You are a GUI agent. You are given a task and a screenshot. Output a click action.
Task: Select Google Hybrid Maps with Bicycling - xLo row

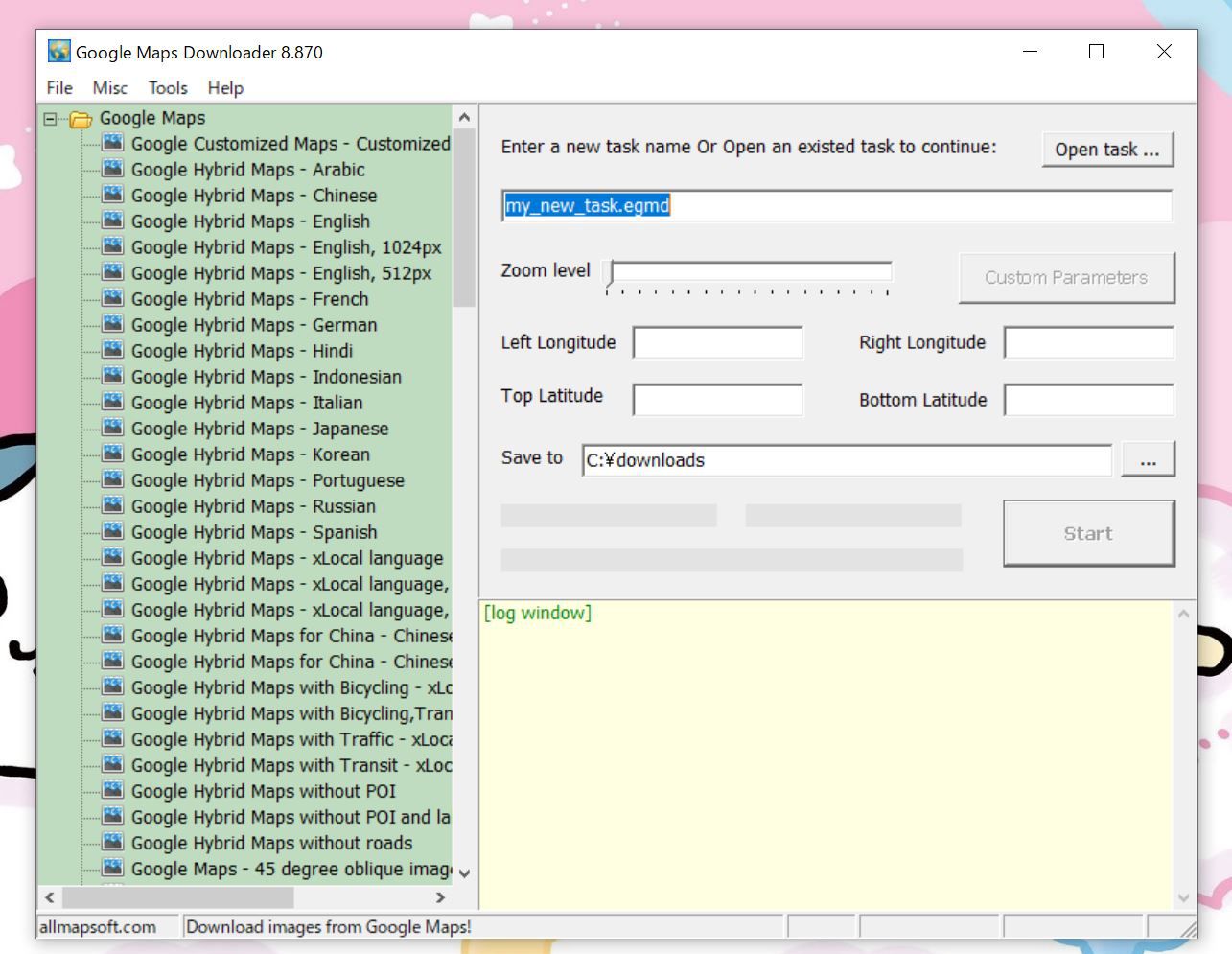pyautogui.click(x=291, y=686)
